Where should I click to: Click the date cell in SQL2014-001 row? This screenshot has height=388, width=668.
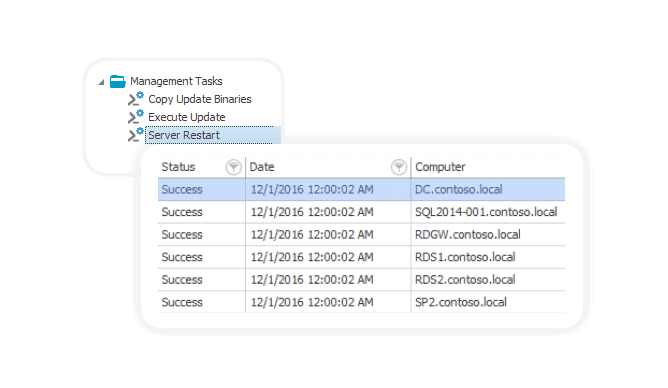point(328,212)
